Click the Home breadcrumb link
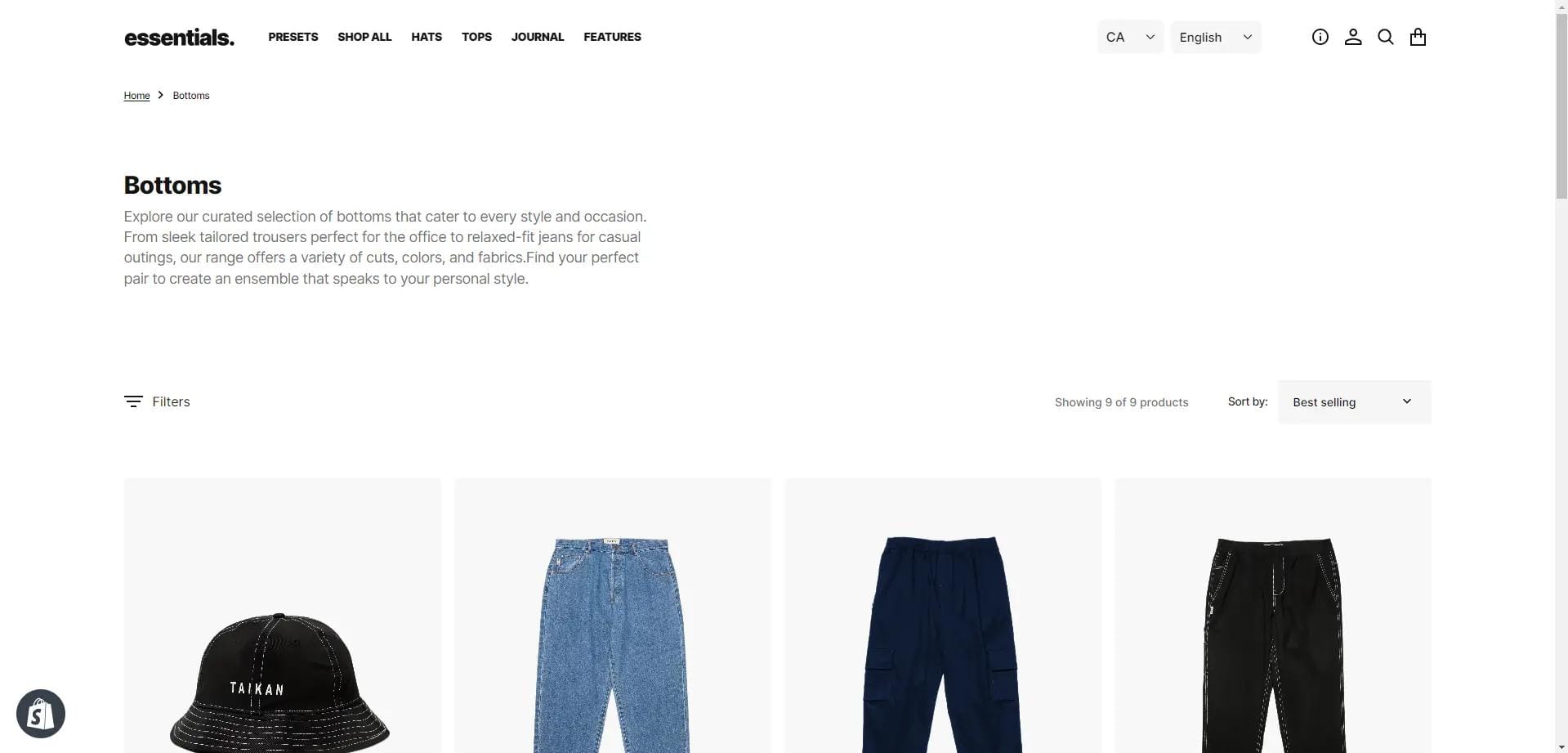This screenshot has height=753, width=1568. pos(136,96)
